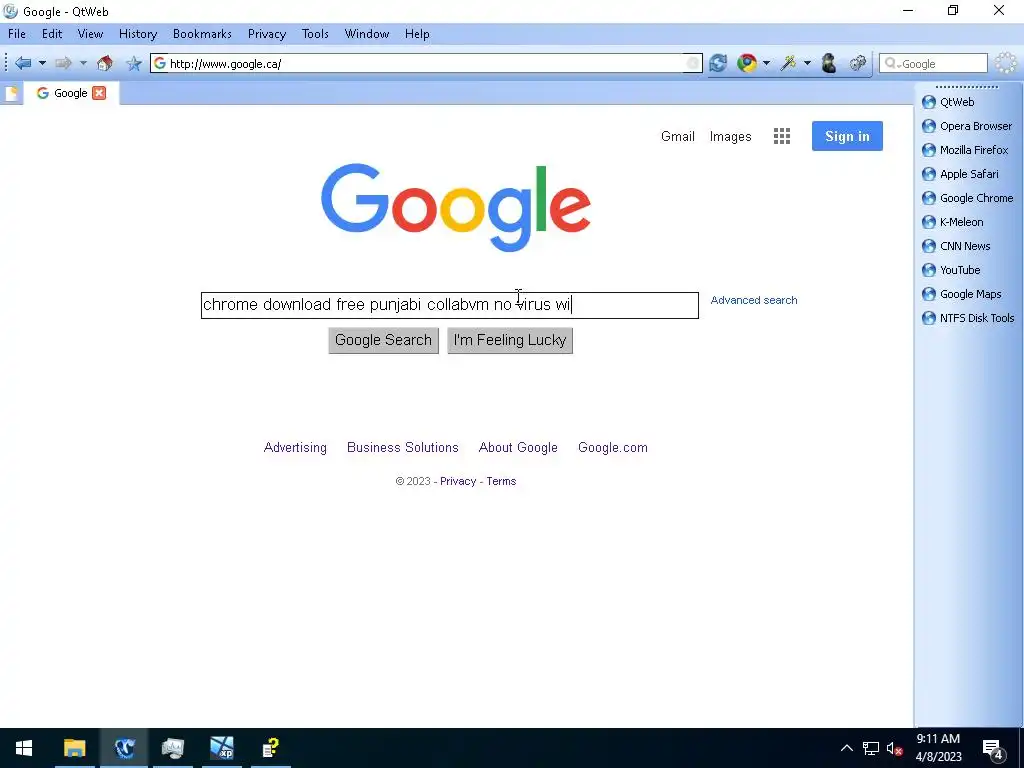Open the notification center icon

click(x=993, y=749)
